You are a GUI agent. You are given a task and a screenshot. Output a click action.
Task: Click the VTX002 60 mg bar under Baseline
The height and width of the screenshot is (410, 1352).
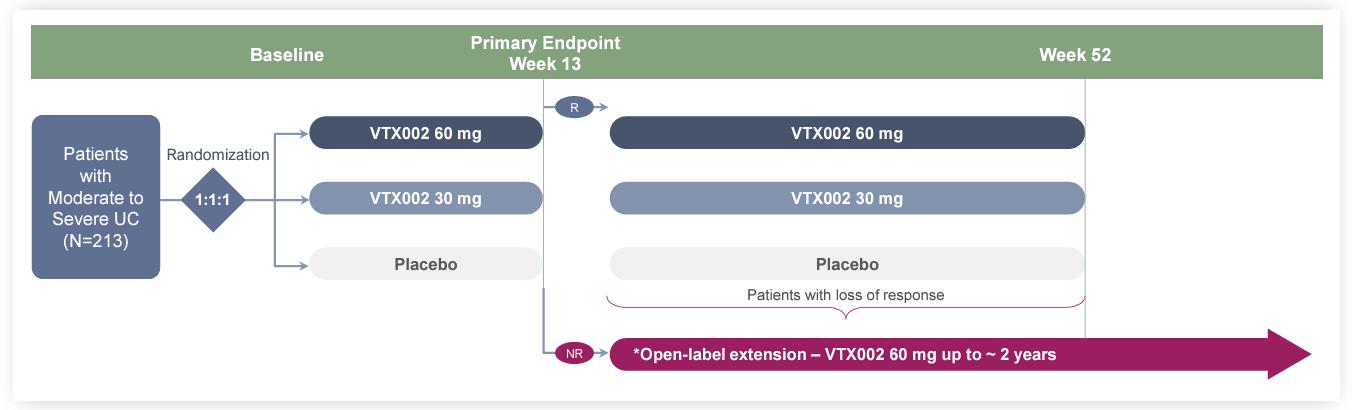click(425, 133)
